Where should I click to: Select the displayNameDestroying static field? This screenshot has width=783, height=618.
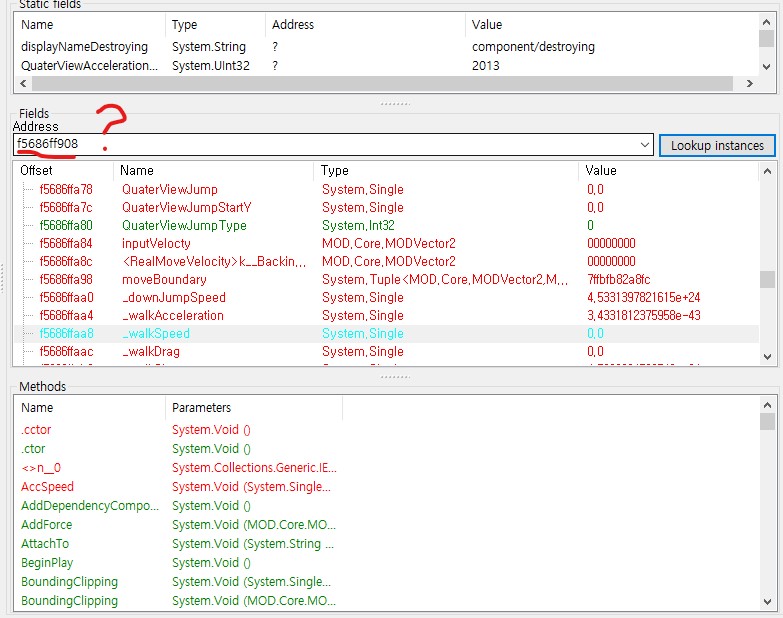pos(84,46)
